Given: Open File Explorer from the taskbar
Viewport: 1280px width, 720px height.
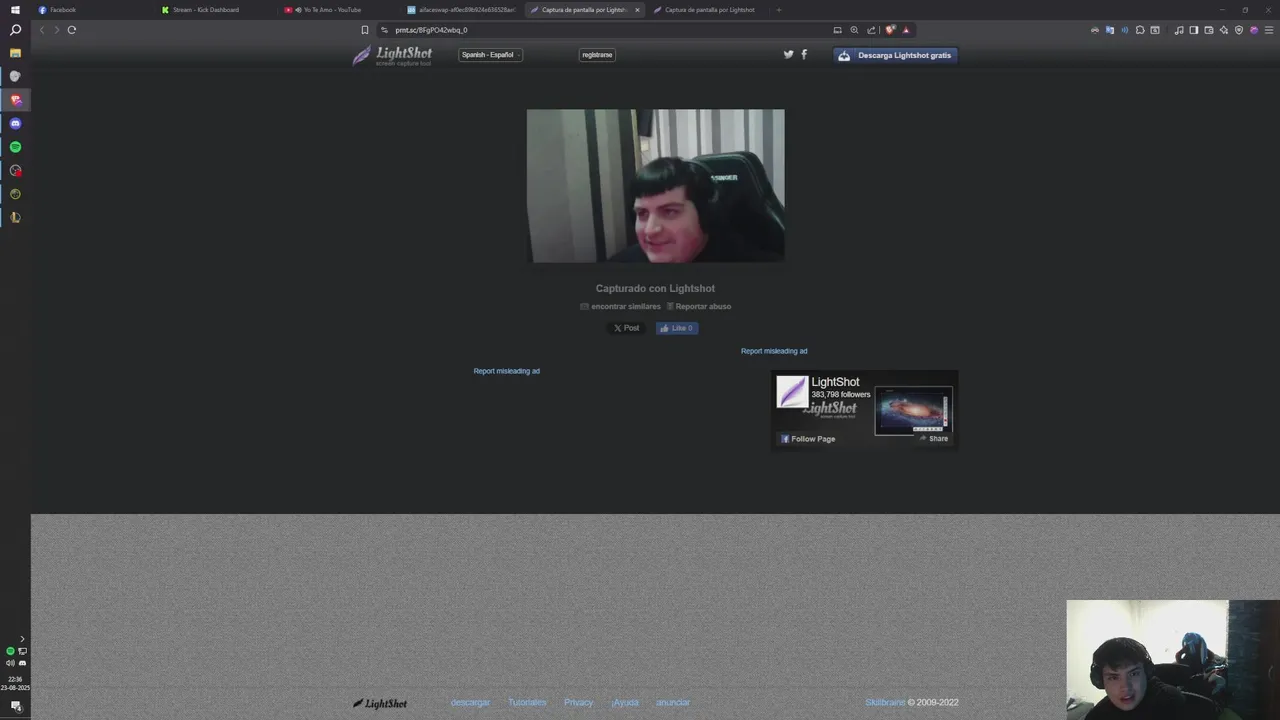Looking at the screenshot, I should pyautogui.click(x=15, y=53).
